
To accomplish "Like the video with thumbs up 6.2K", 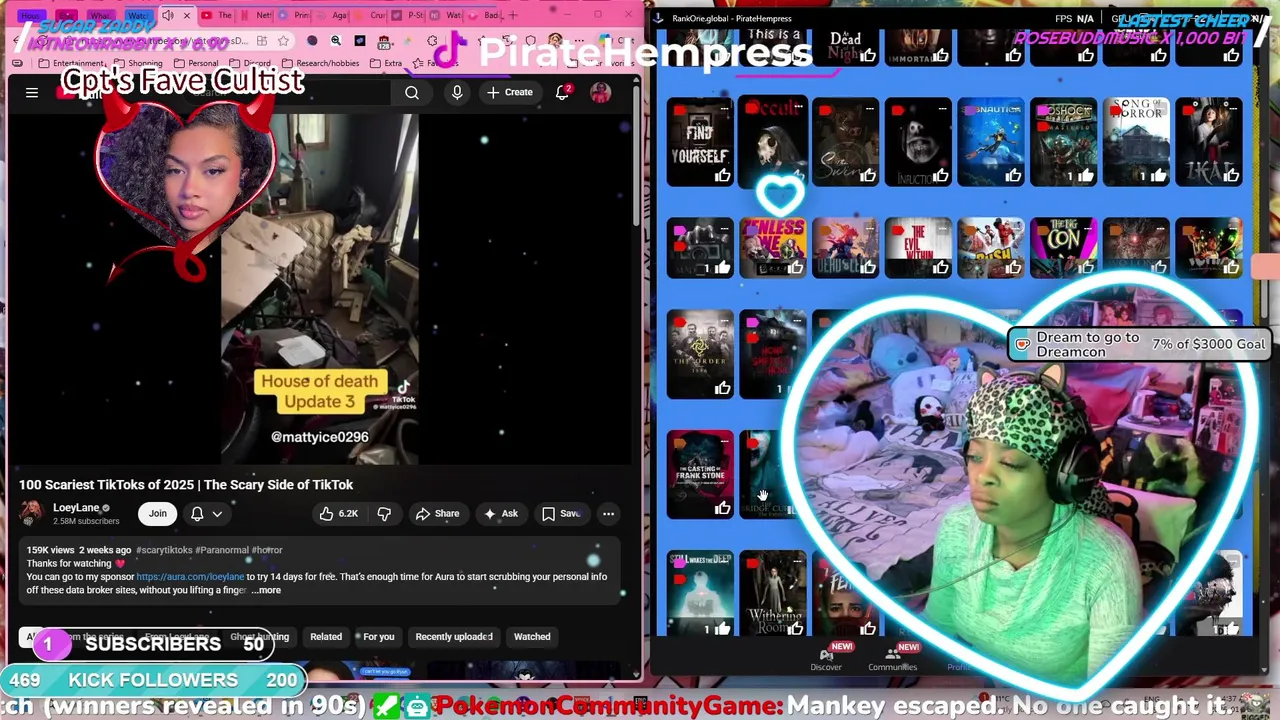I will [338, 514].
